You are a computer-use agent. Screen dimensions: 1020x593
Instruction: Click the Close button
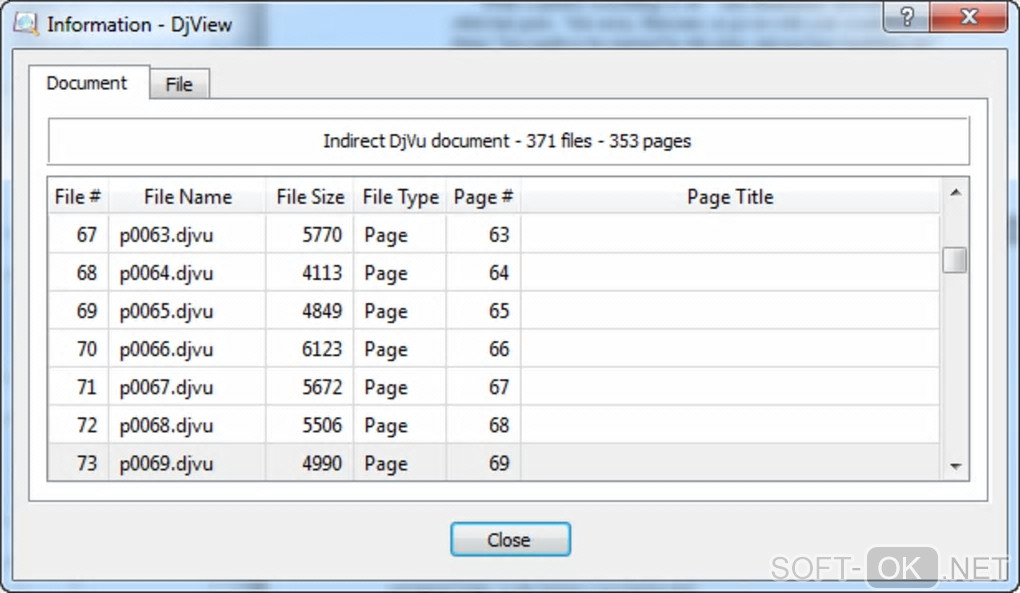point(510,540)
